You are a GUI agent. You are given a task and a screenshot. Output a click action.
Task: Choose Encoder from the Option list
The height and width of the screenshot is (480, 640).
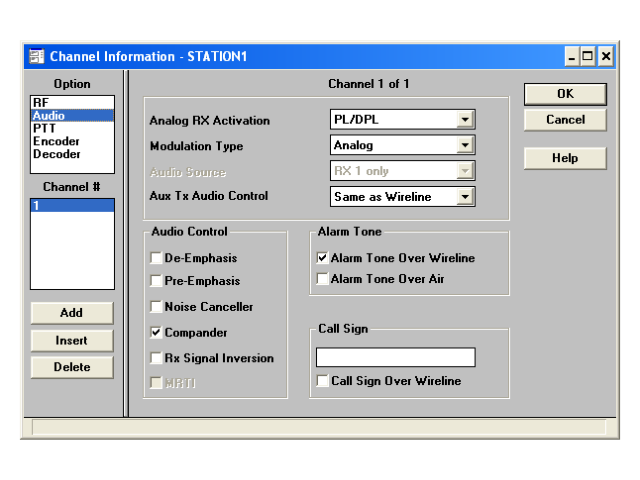click(56, 141)
